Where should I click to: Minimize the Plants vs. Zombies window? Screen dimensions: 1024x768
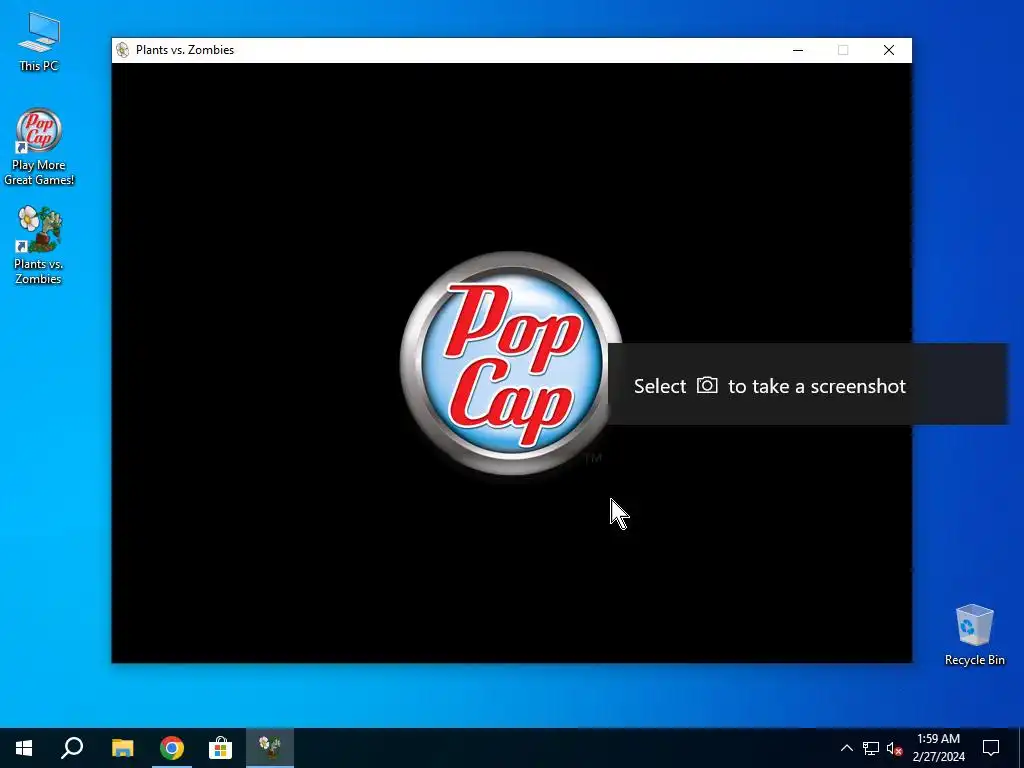pyautogui.click(x=797, y=50)
